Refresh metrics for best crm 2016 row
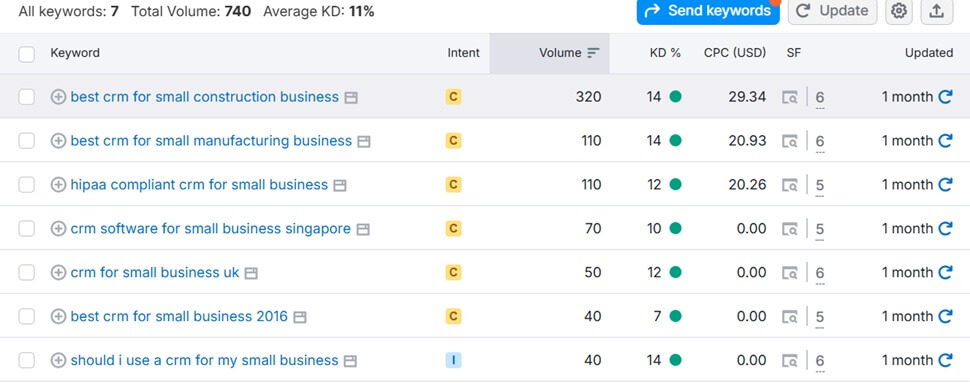 point(945,317)
